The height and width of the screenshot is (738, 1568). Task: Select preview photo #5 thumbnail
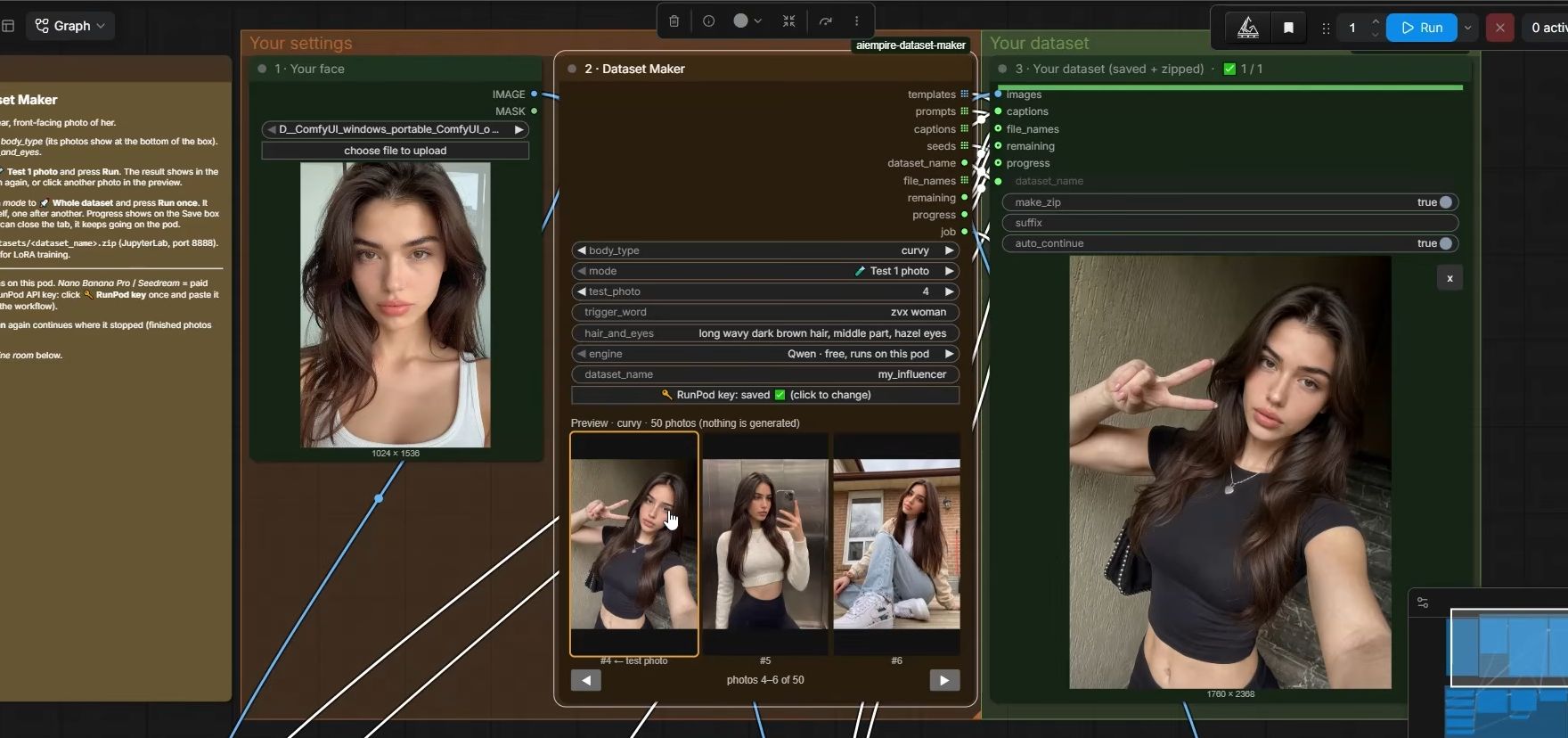[x=765, y=544]
